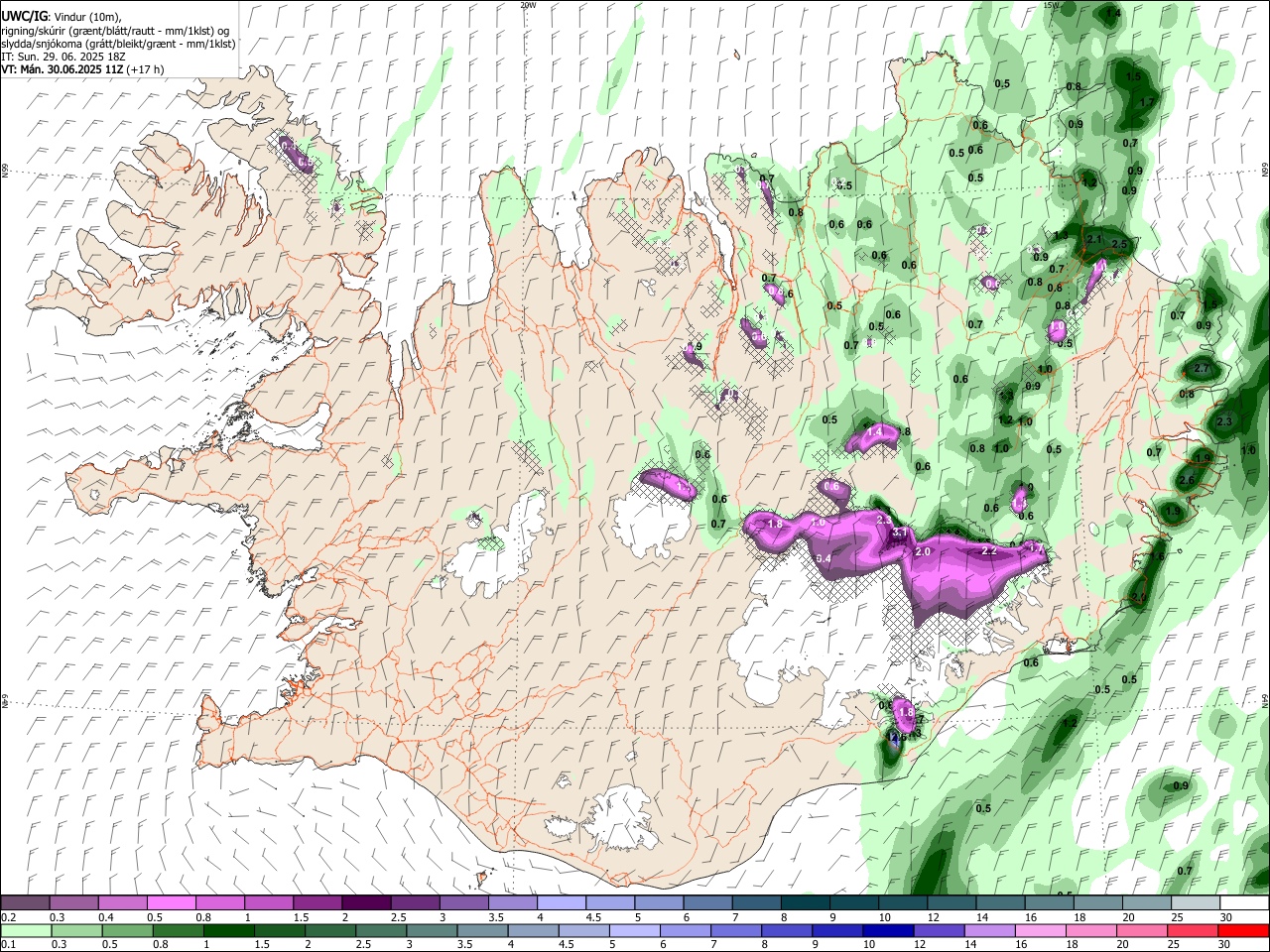
Task: Pick the red swatch ending the lower legend row
Action: [x=1245, y=930]
